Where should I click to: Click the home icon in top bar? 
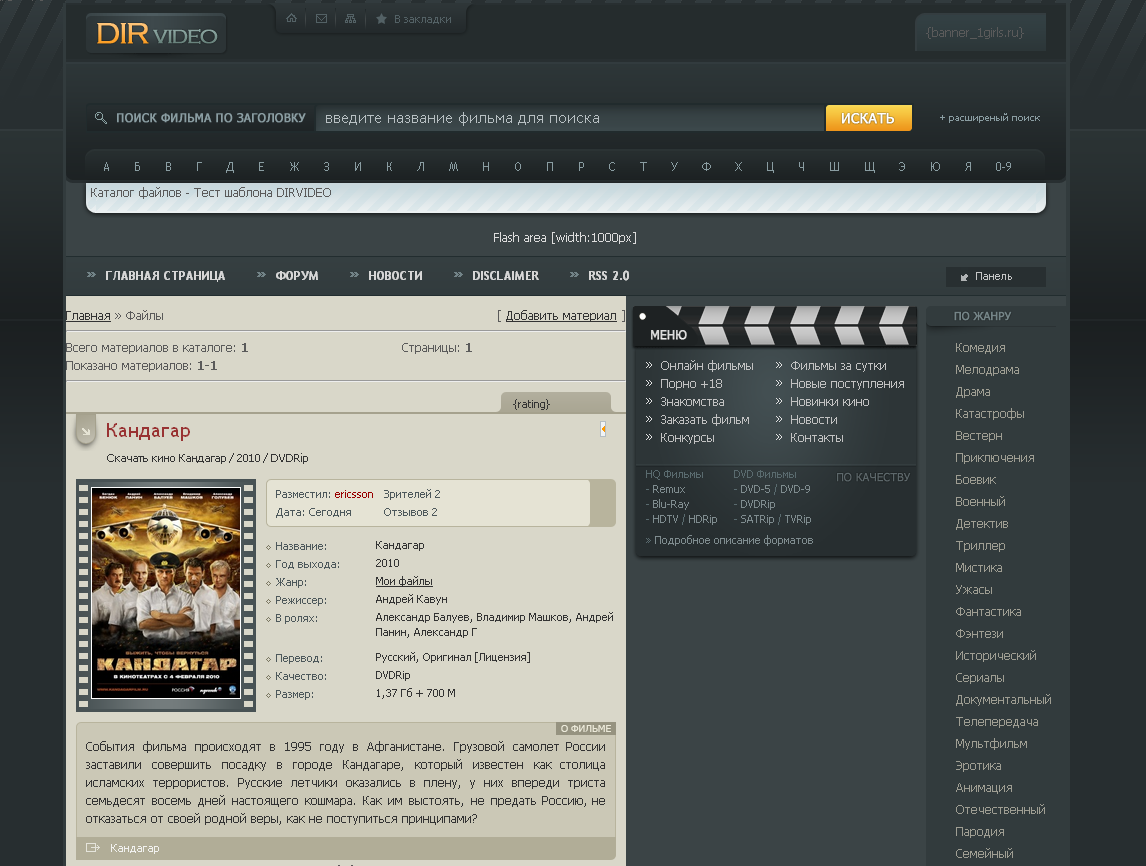click(291, 19)
